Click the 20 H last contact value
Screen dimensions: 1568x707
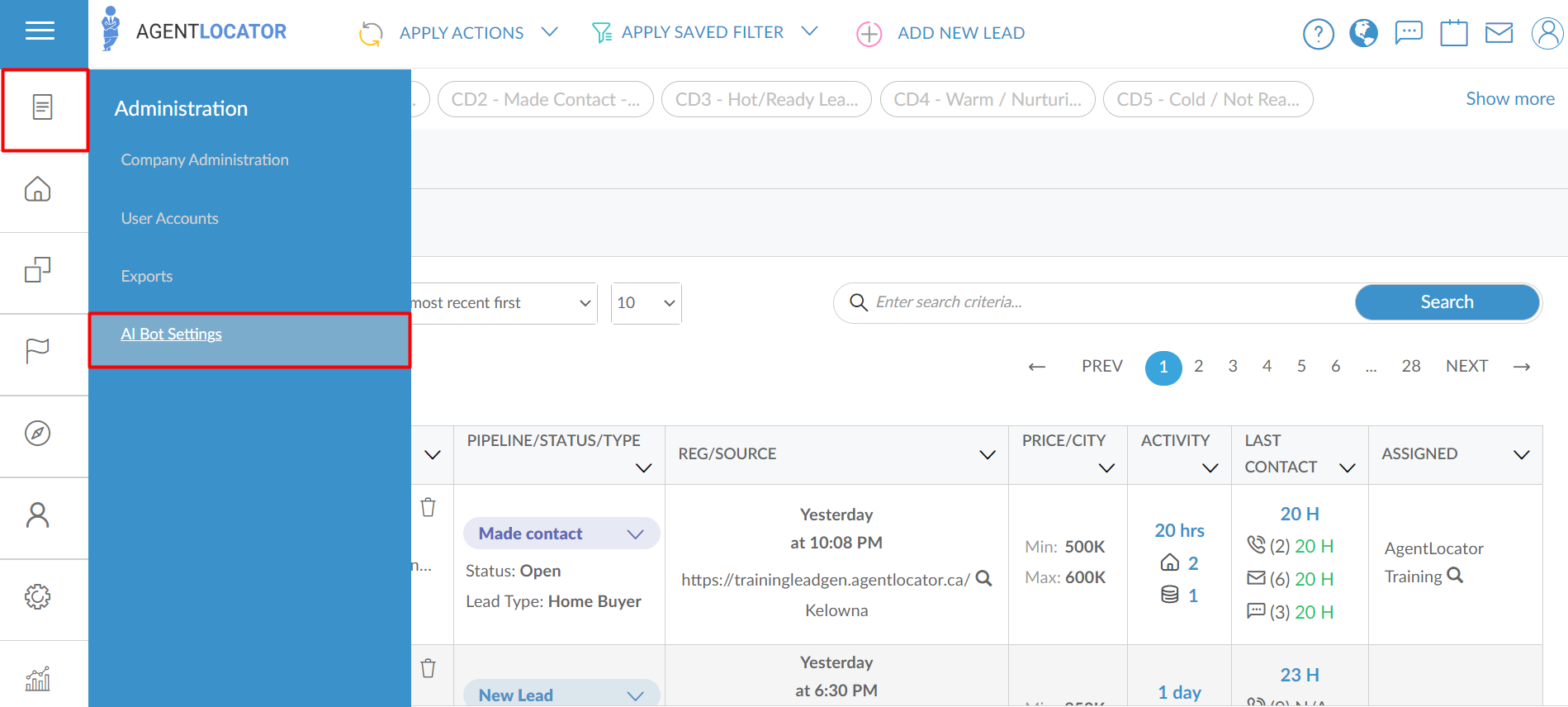tap(1300, 514)
